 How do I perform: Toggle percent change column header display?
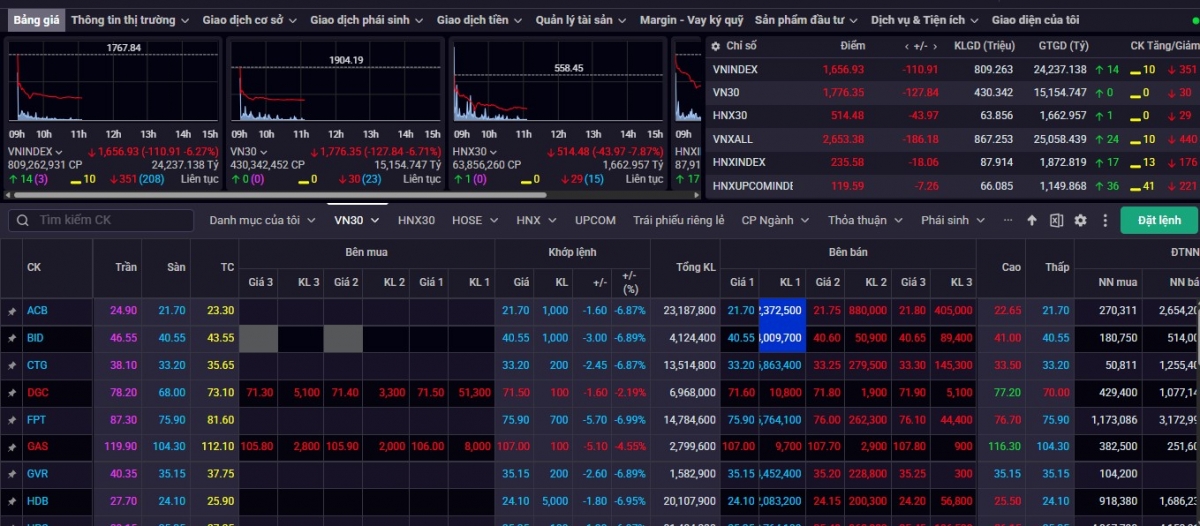pos(629,282)
